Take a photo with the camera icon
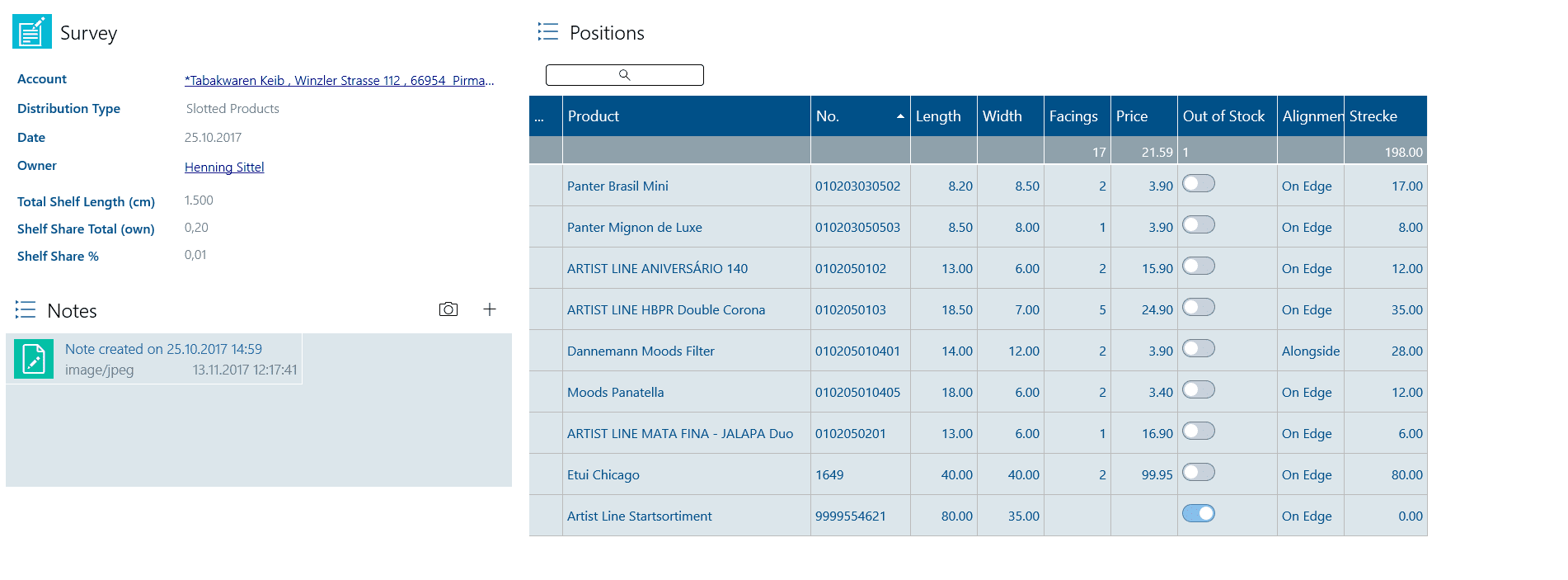 [448, 309]
